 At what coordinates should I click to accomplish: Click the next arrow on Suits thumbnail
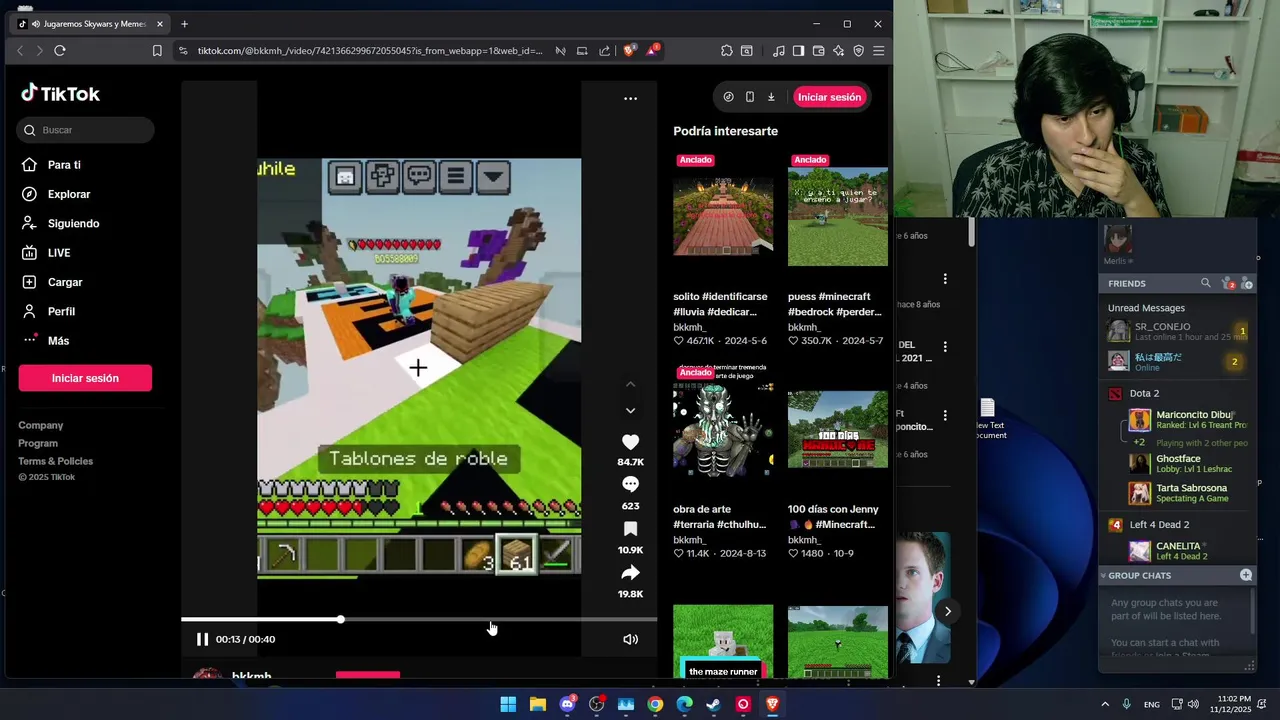pos(947,611)
